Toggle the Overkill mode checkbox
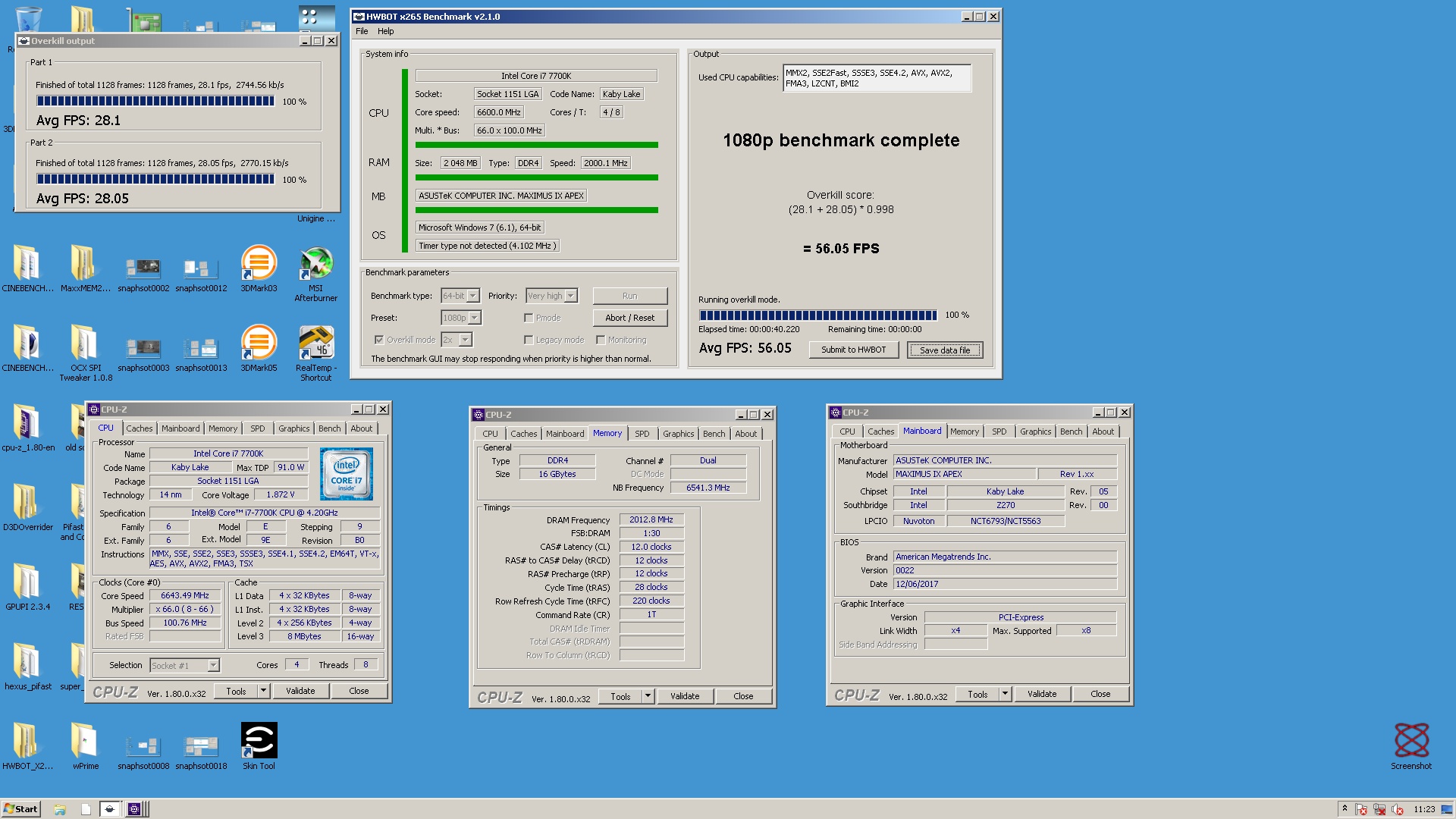The image size is (1456, 819). [378, 340]
